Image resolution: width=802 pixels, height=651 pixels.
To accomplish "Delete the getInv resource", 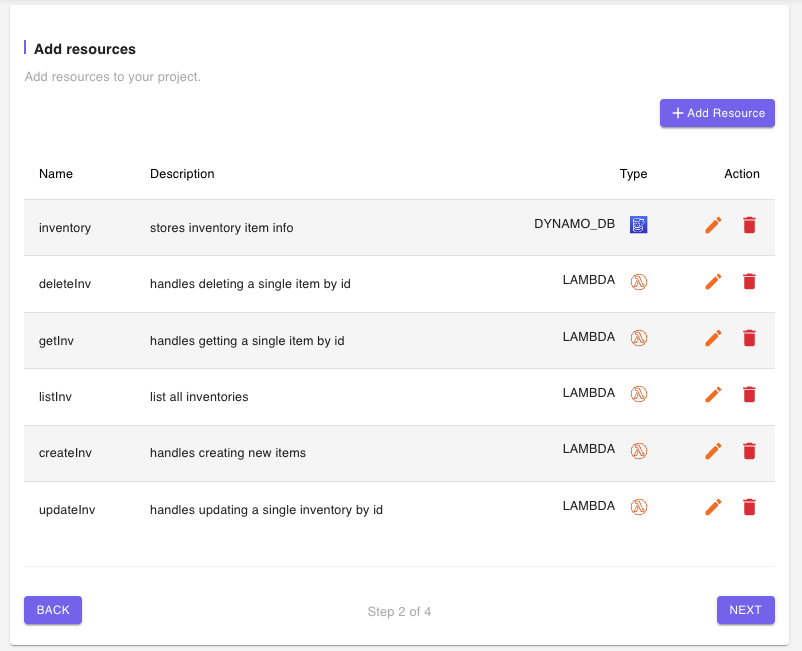I will click(x=749, y=338).
